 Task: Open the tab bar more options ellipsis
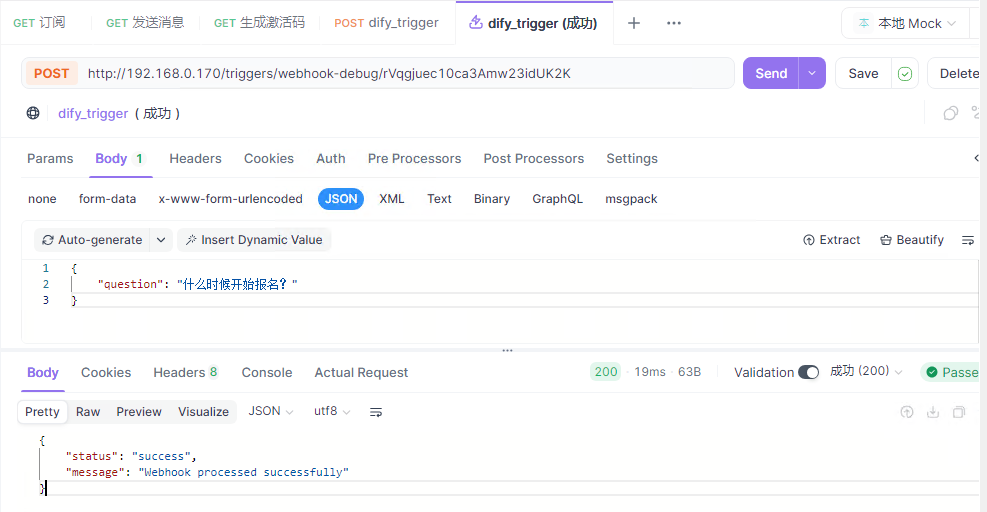click(x=674, y=23)
